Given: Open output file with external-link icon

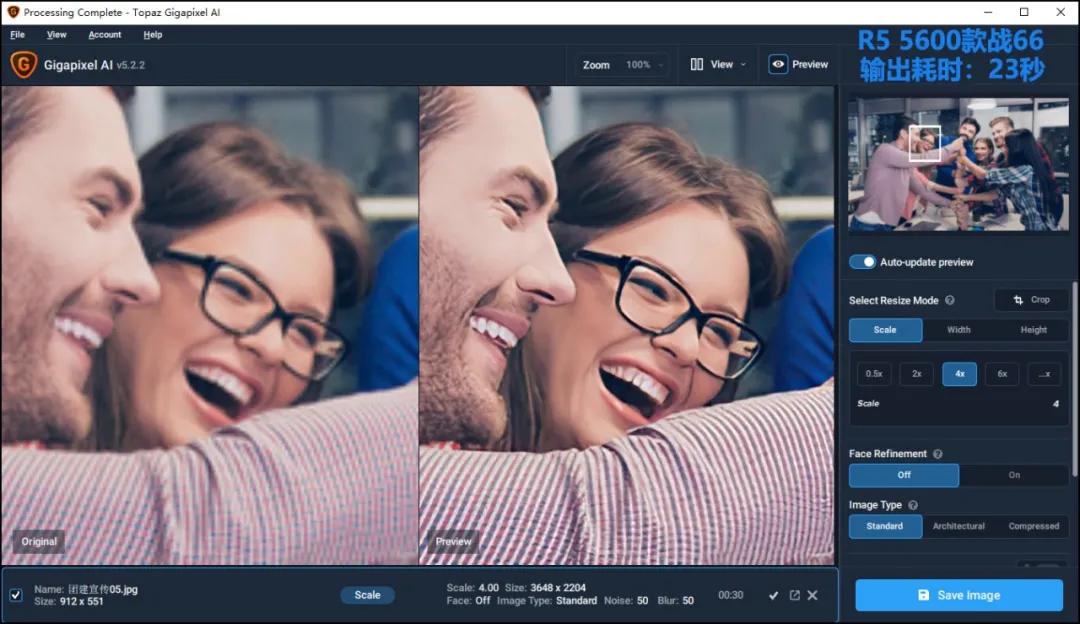Looking at the screenshot, I should click(x=794, y=595).
